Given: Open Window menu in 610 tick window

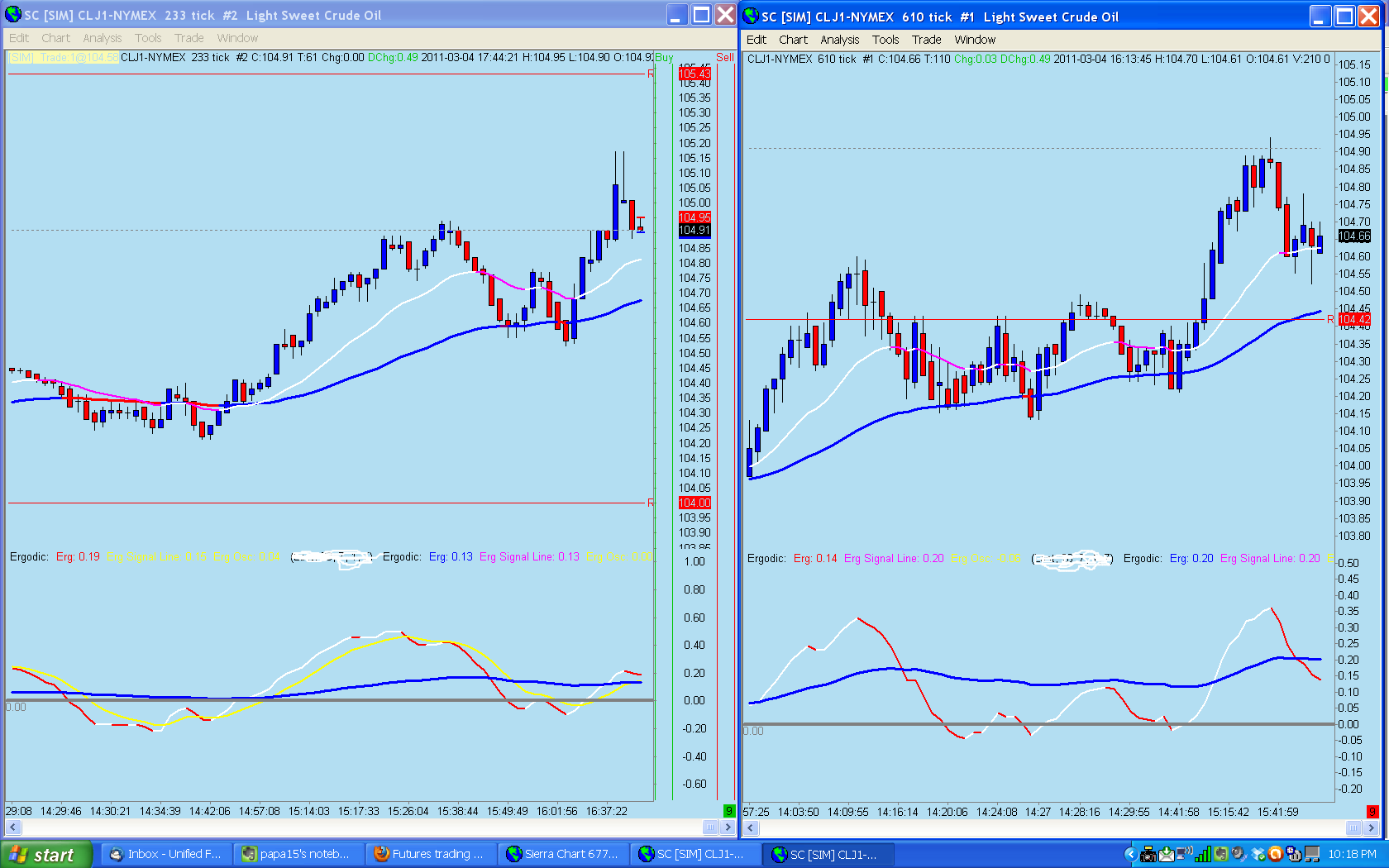Looking at the screenshot, I should coord(975,40).
